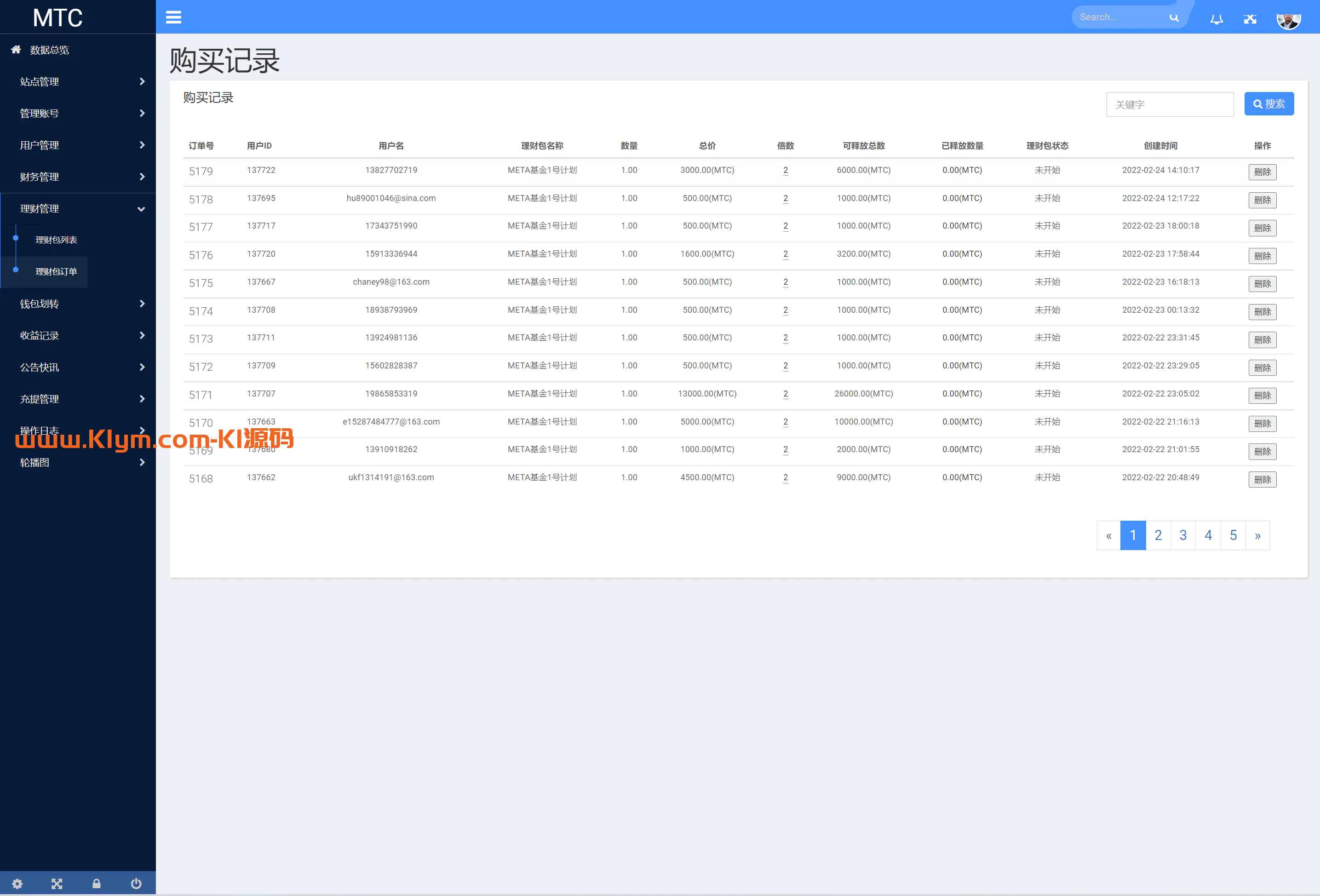Go to page 3 in pagination
Screen dimensions: 1320x896
click(1182, 535)
